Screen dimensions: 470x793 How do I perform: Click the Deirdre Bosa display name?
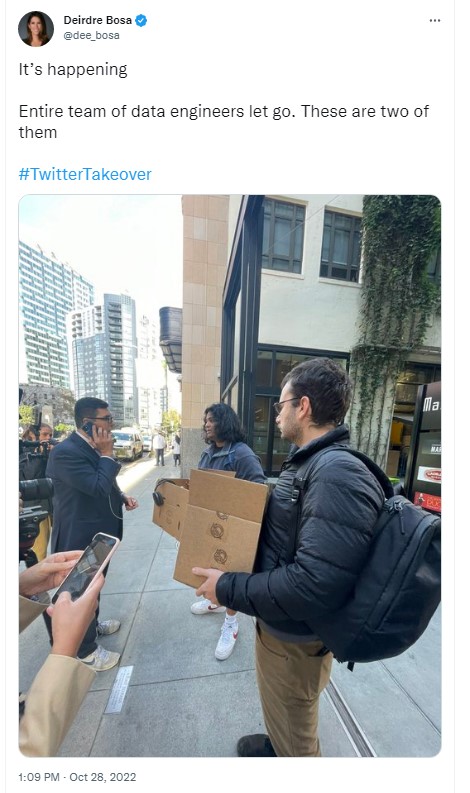98,20
